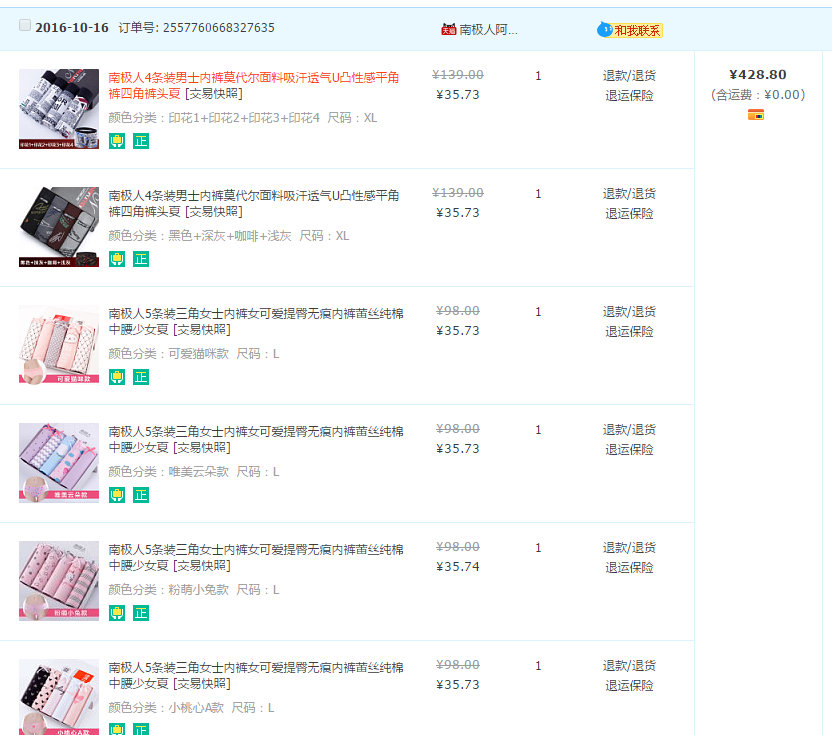
Task: Click green shield badge on 黑色+深灰 row
Action: pos(117,259)
